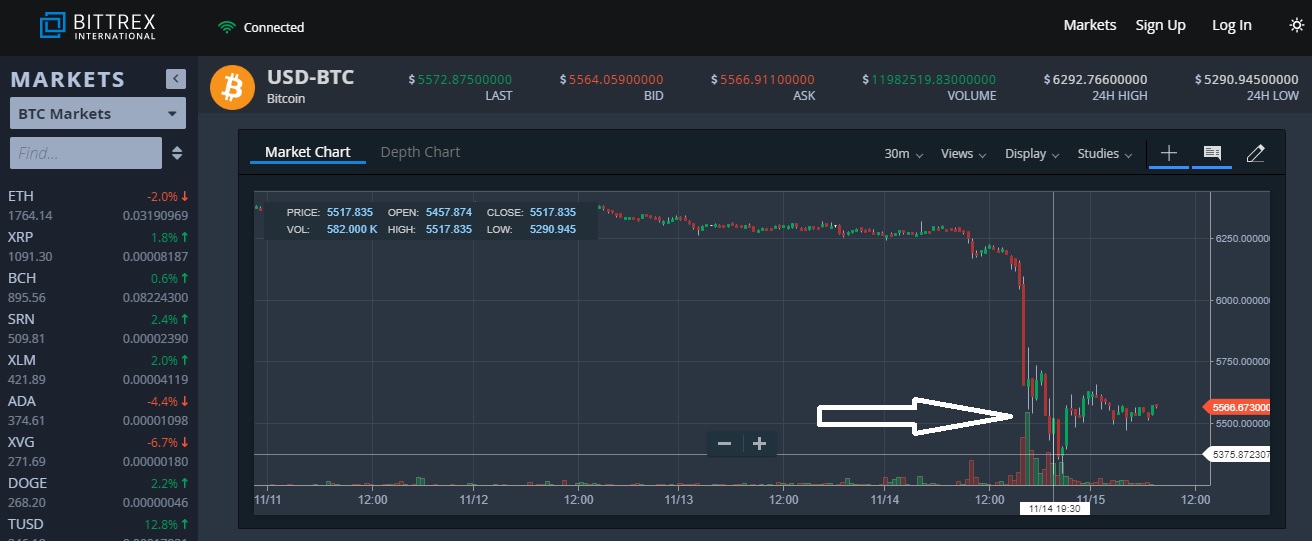The width and height of the screenshot is (1312, 541).
Task: Click the Connected wifi status icon
Action: click(226, 27)
